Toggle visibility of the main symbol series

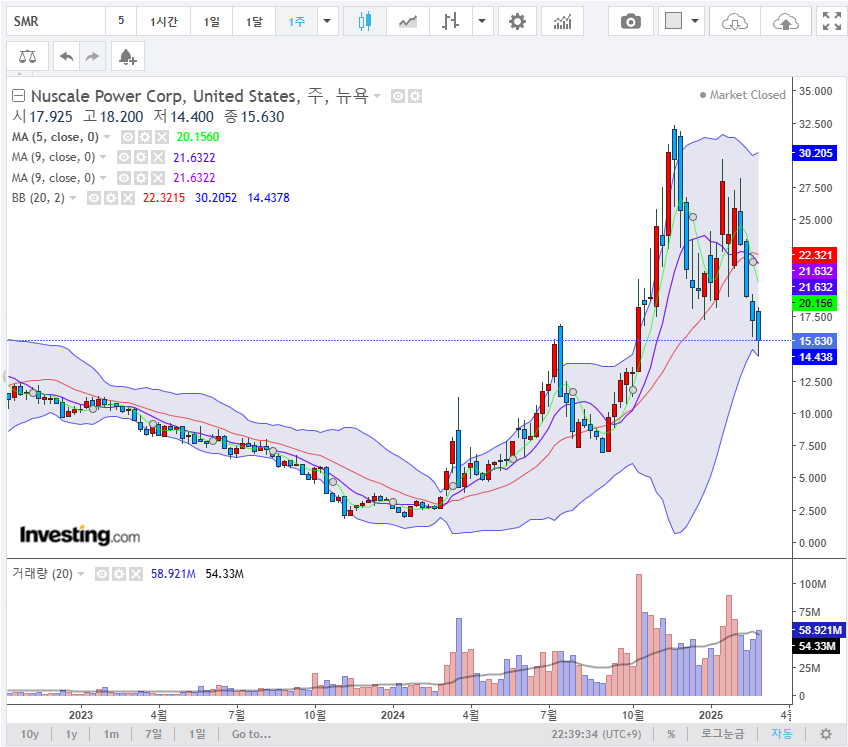coord(398,96)
